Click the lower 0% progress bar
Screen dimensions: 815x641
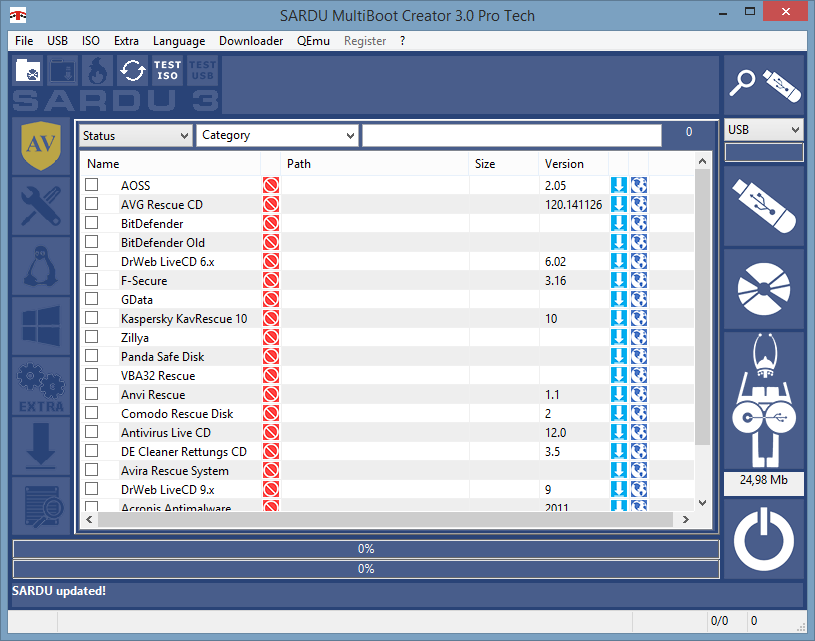(366, 569)
